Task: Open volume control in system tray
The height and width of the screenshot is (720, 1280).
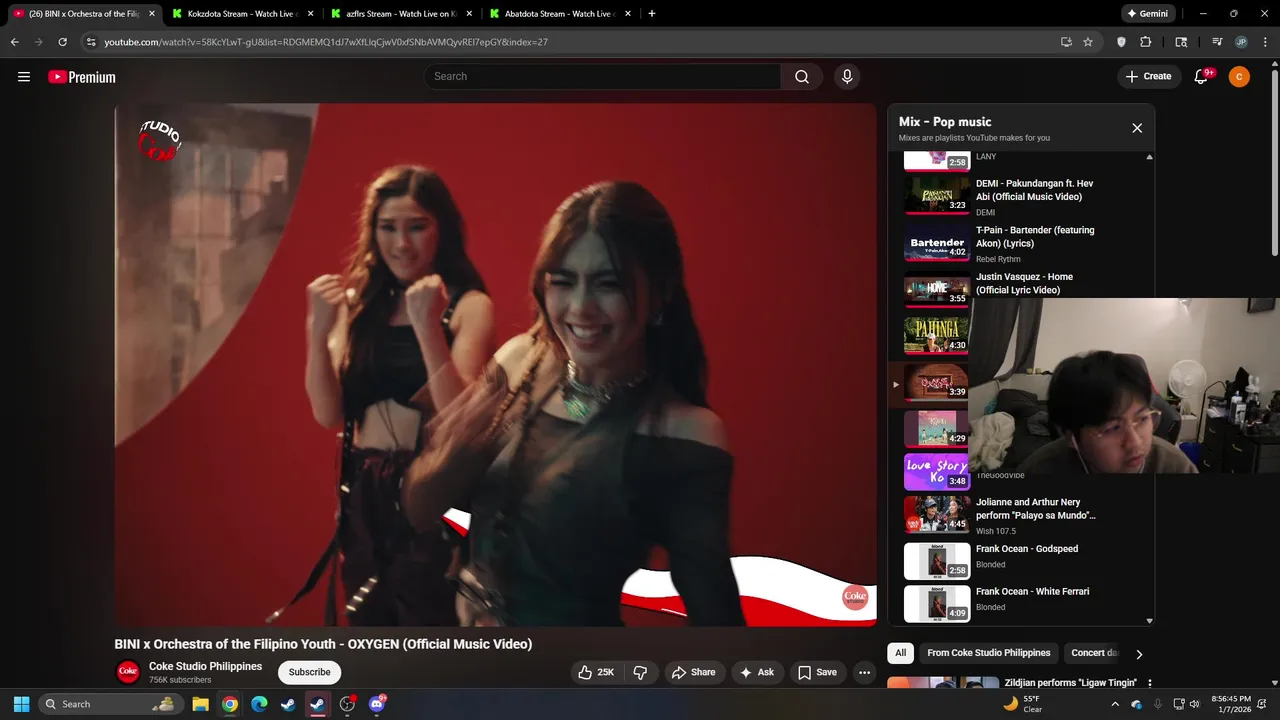Action: point(1195,704)
